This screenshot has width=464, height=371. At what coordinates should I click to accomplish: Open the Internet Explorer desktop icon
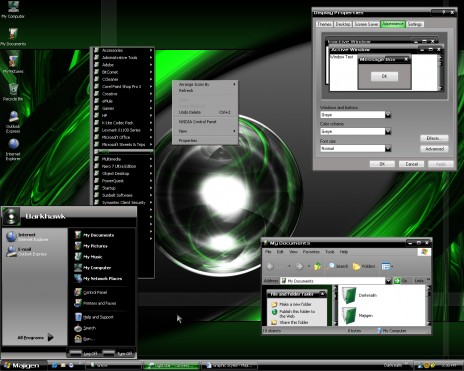point(13,149)
